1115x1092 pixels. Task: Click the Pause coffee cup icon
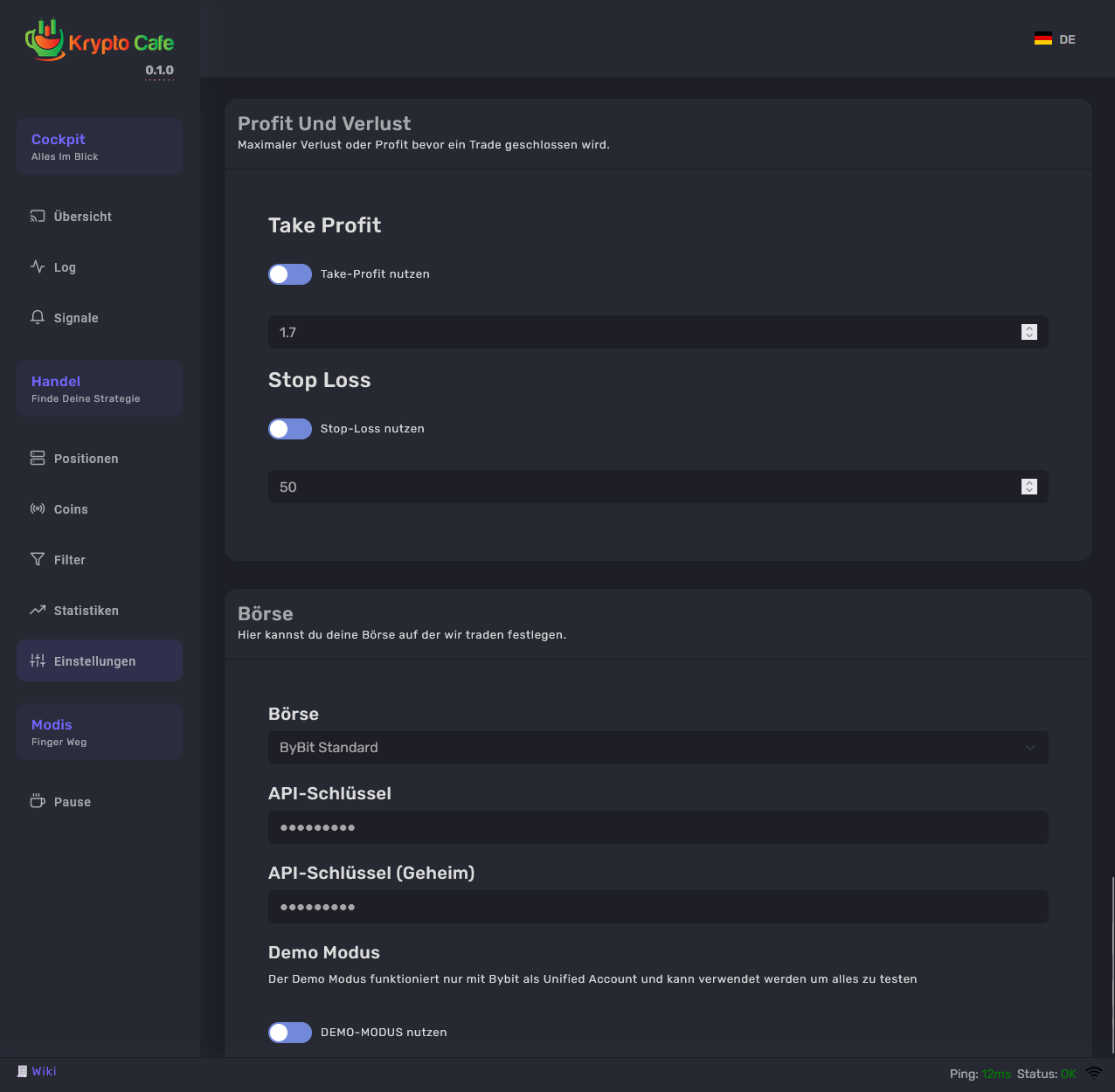(38, 802)
